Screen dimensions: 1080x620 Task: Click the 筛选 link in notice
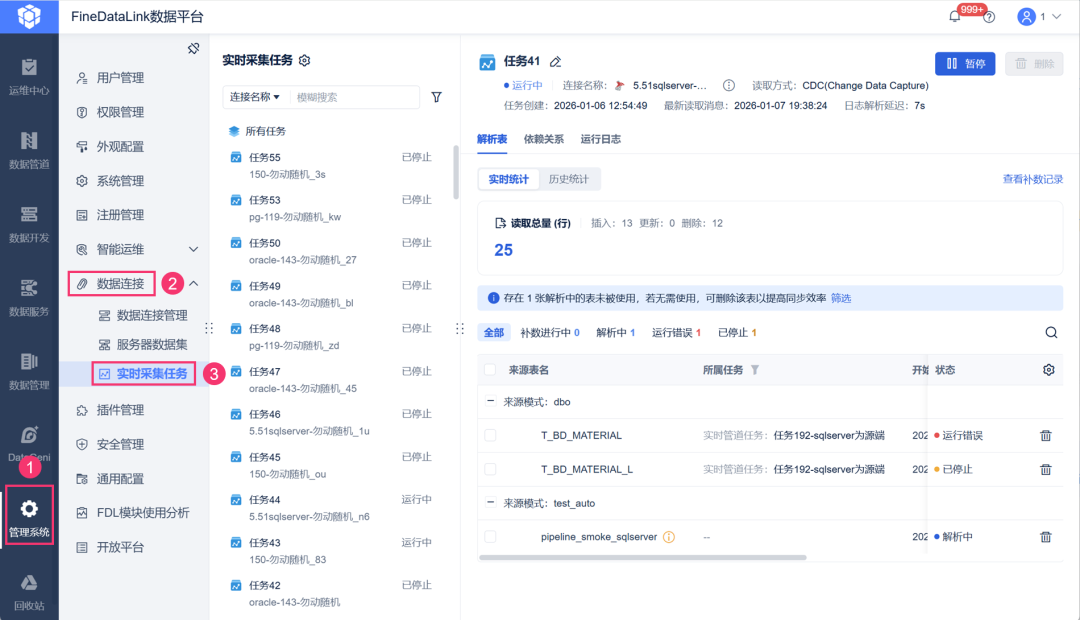[841, 298]
